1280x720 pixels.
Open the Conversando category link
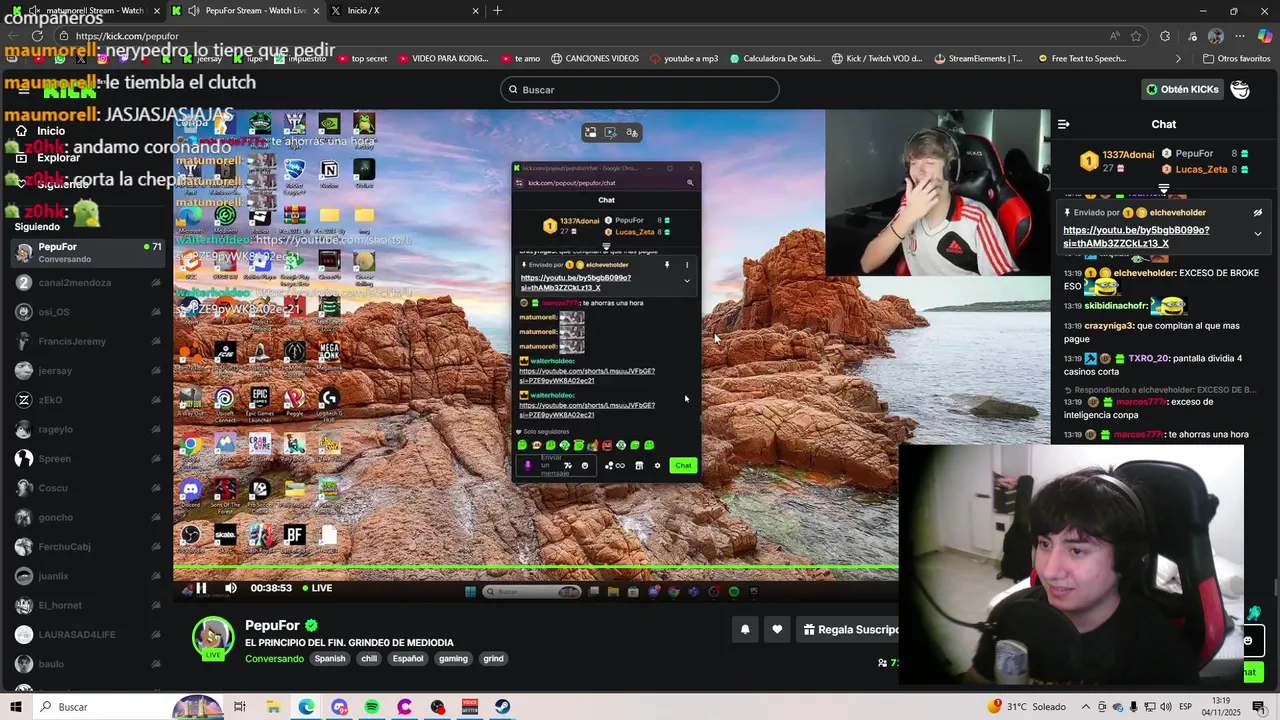274,659
